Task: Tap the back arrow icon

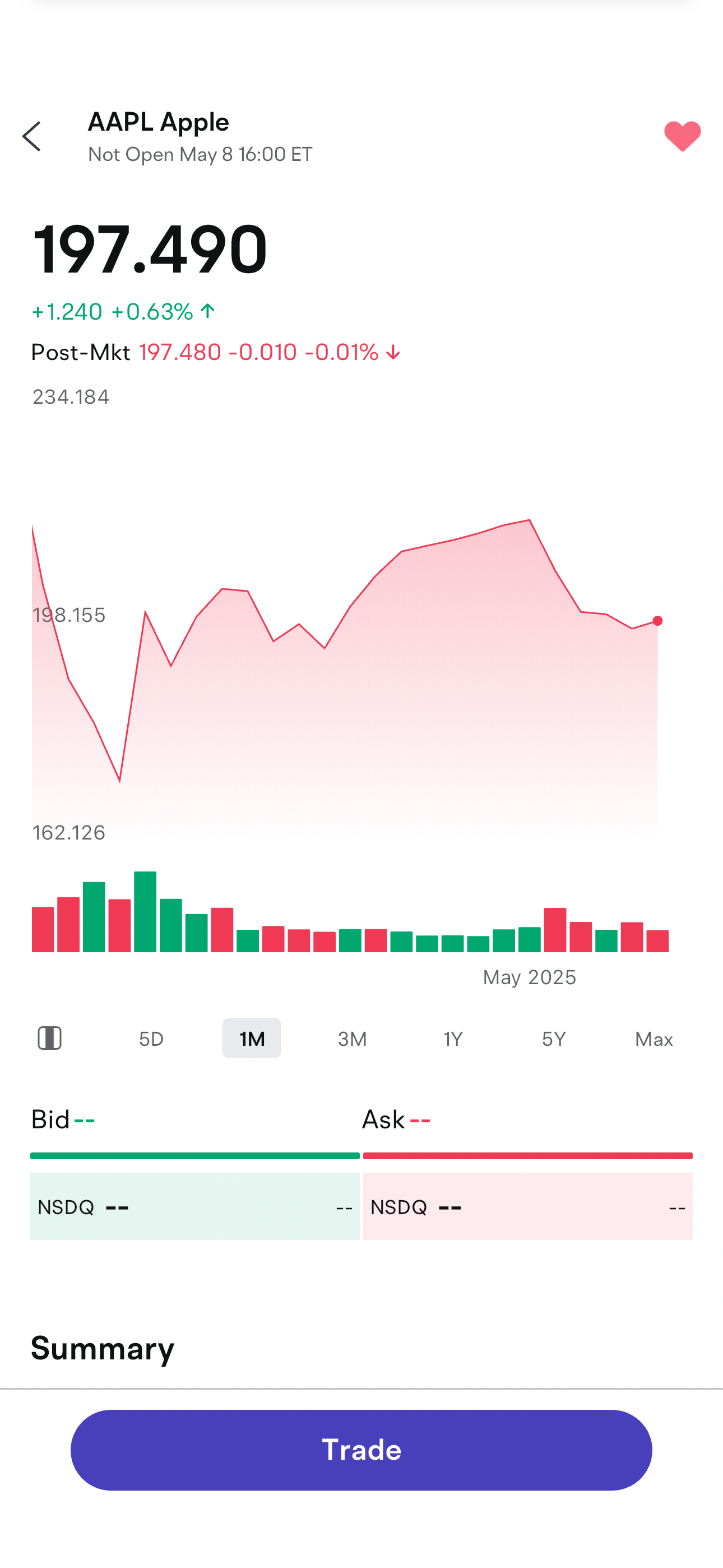Action: [31, 136]
